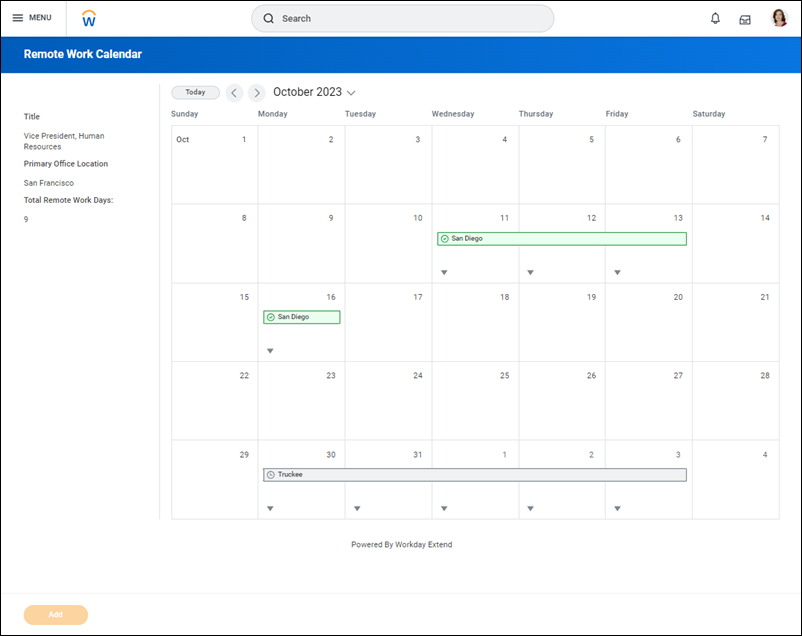Expand dropdown arrow under October 16
The image size is (802, 636).
[270, 351]
